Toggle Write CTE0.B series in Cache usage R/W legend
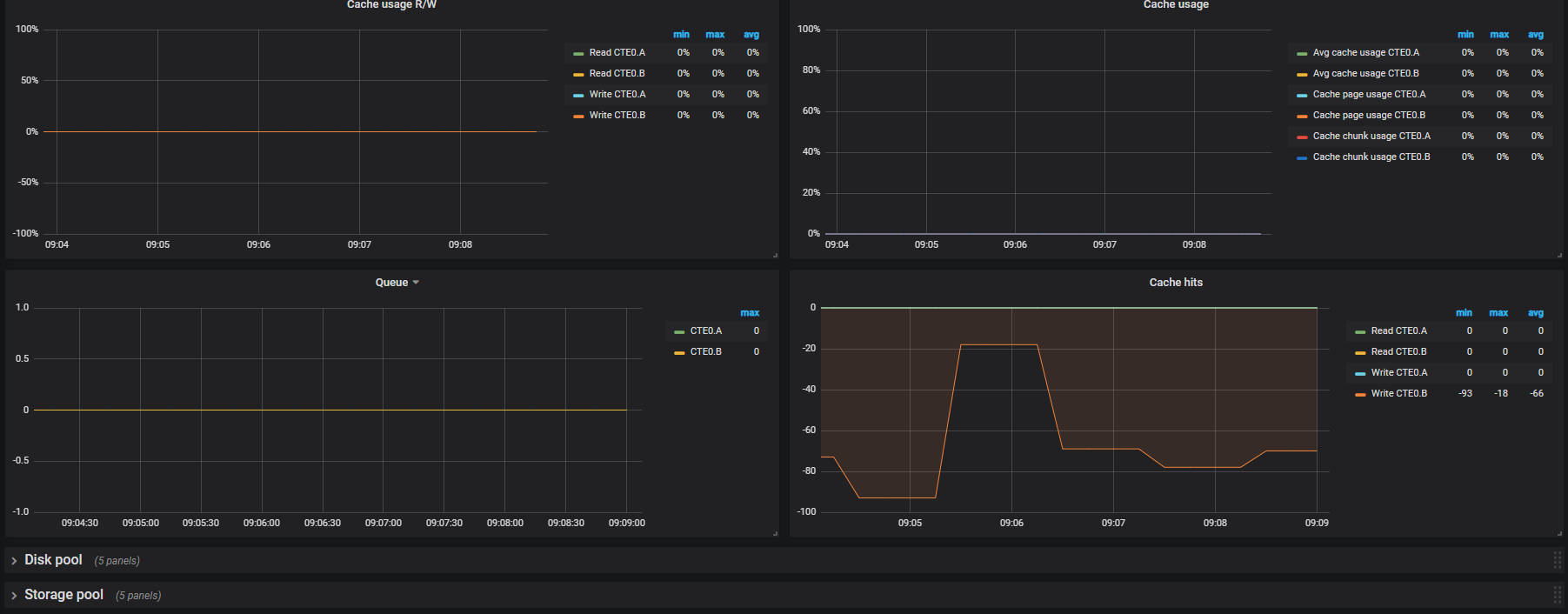Image resolution: width=1568 pixels, height=614 pixels. [x=617, y=116]
